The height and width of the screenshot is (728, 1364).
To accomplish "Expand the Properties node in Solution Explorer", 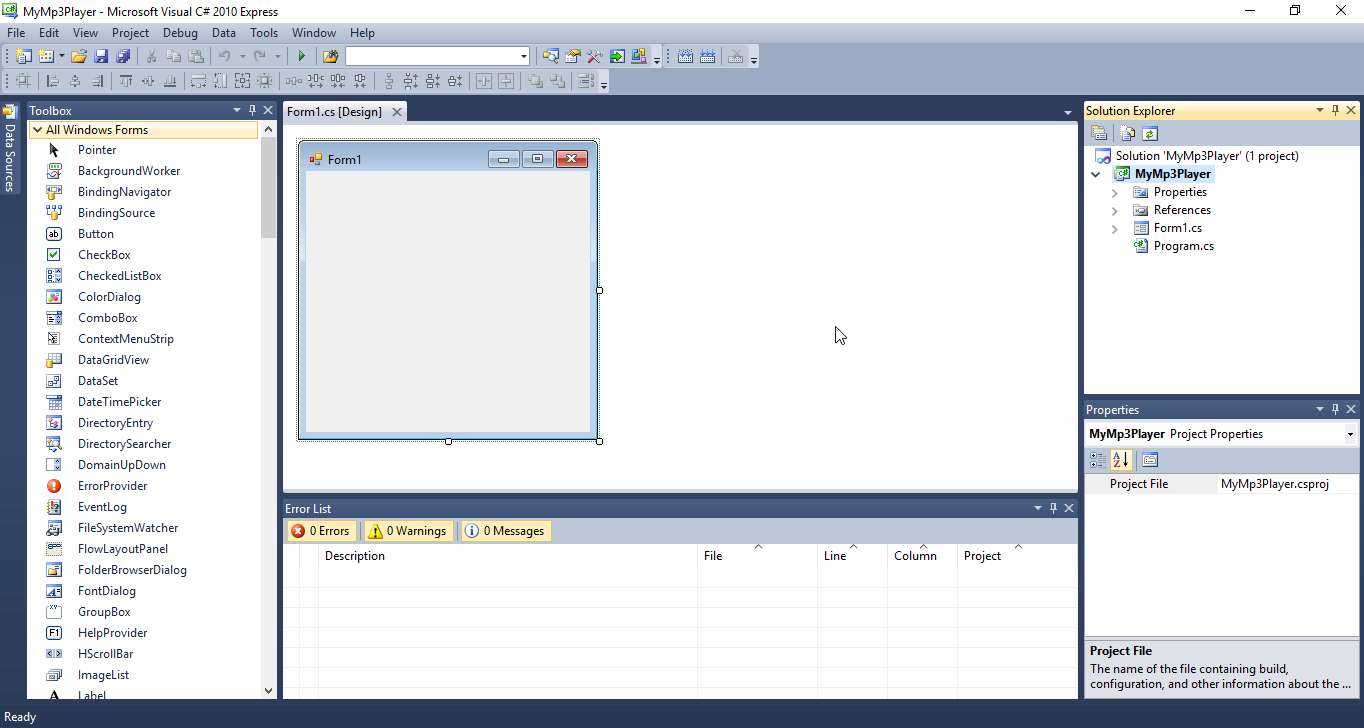I will (x=1115, y=192).
